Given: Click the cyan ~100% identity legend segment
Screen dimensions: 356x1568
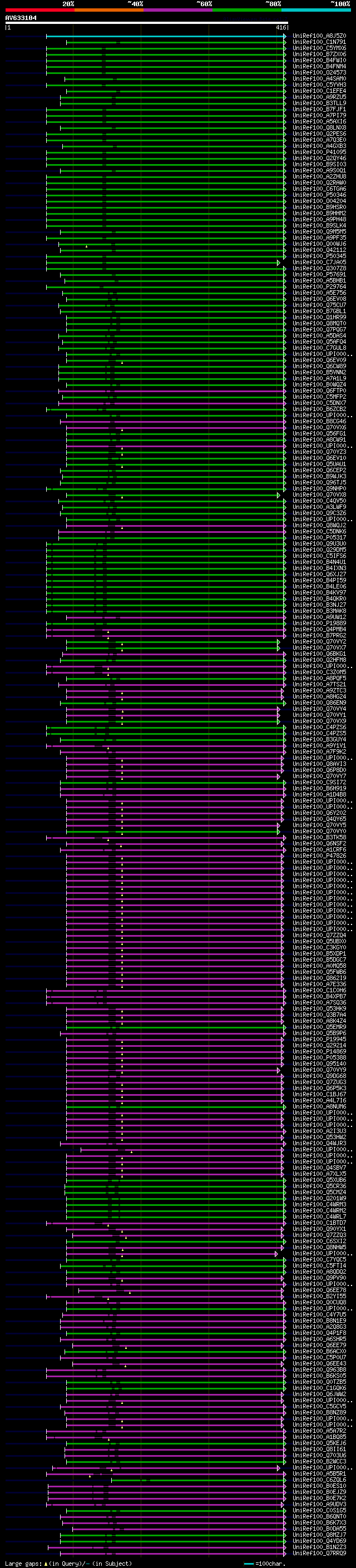Looking at the screenshot, I should tap(316, 10).
